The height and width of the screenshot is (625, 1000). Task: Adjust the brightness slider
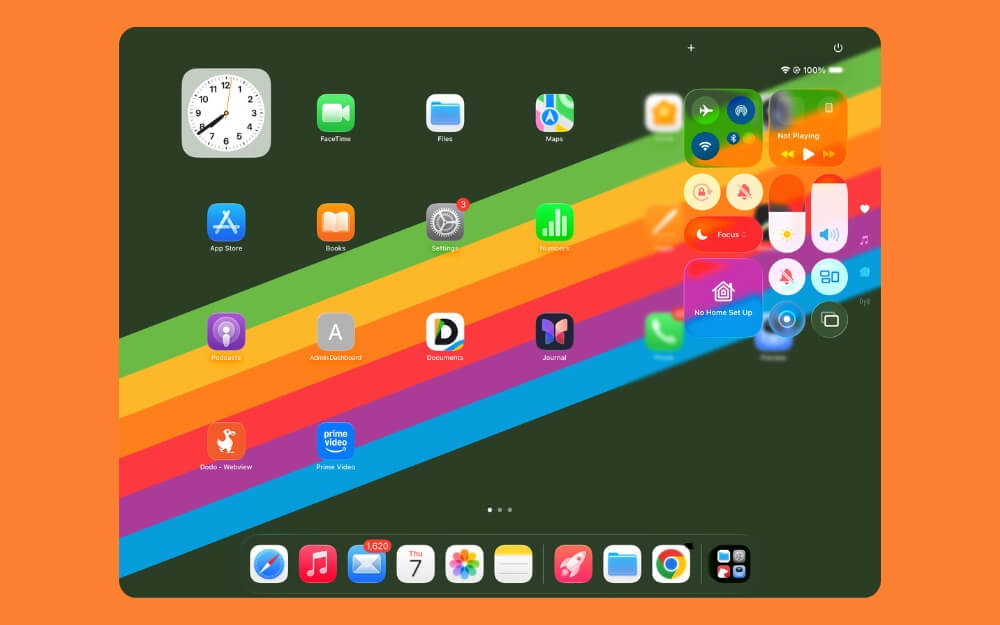click(786, 213)
